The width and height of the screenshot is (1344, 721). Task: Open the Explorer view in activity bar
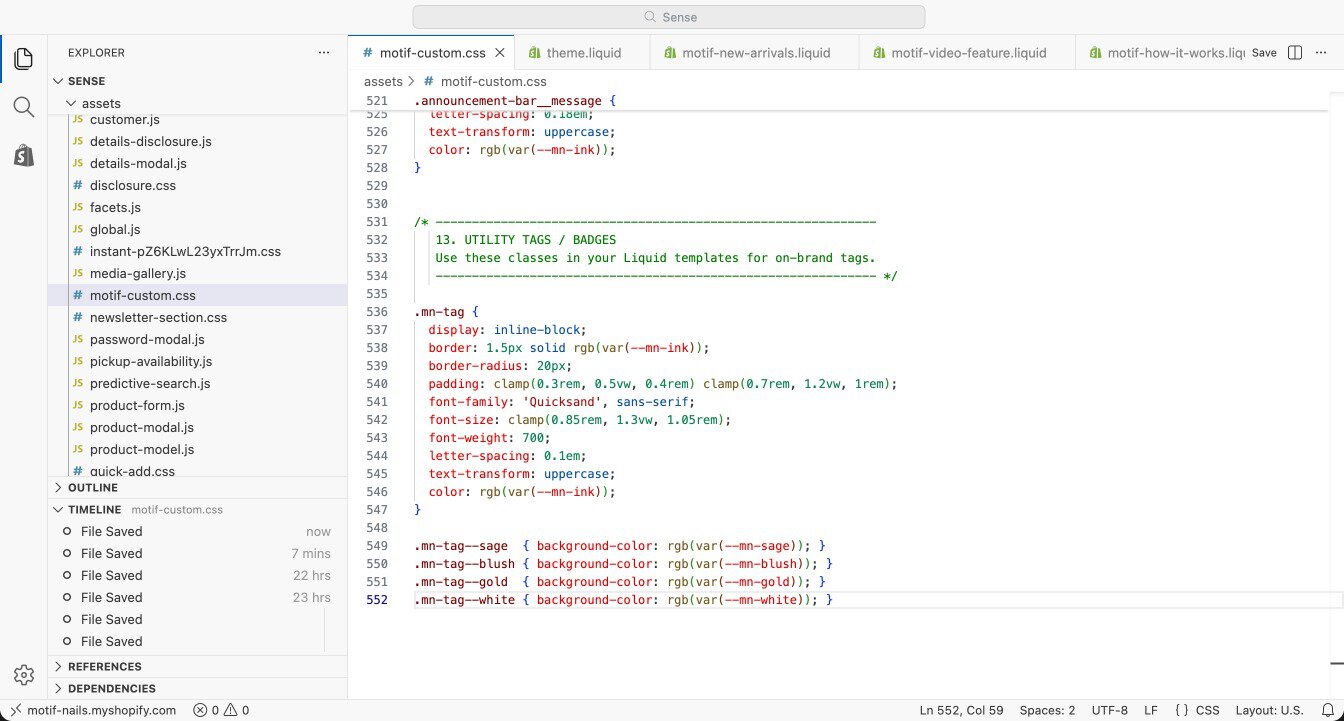(x=24, y=58)
